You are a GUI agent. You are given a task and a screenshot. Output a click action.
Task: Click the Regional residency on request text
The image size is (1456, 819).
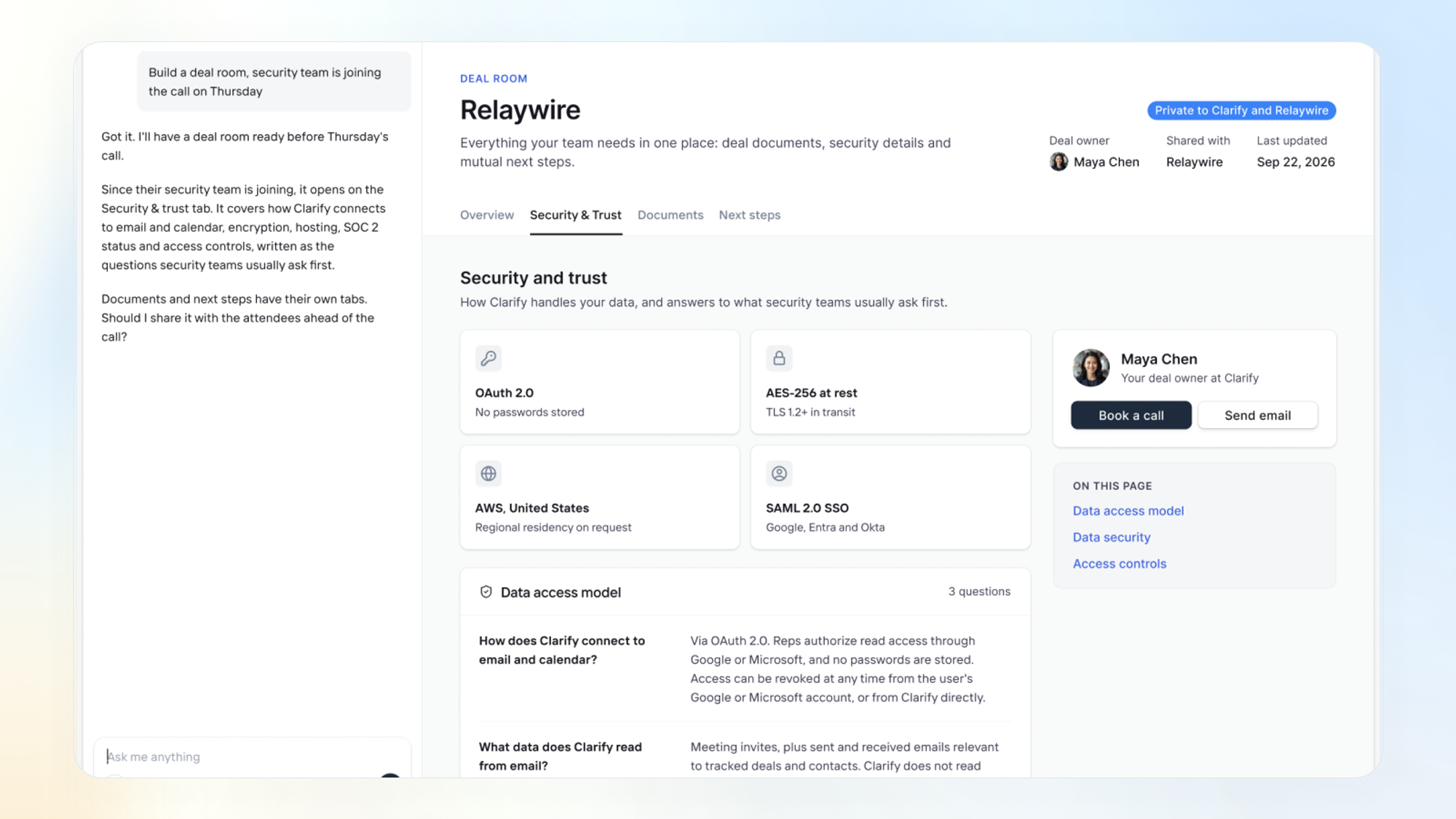pyautogui.click(x=553, y=527)
